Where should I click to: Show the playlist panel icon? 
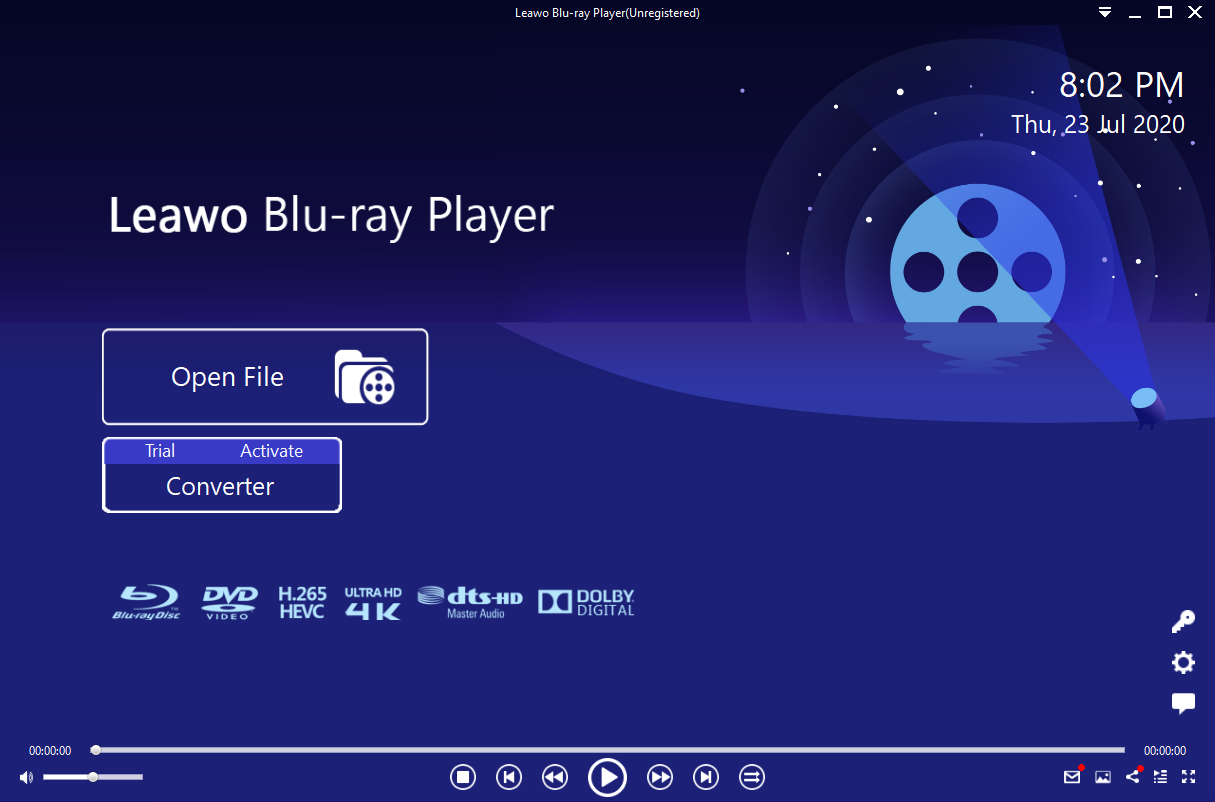coord(1160,777)
